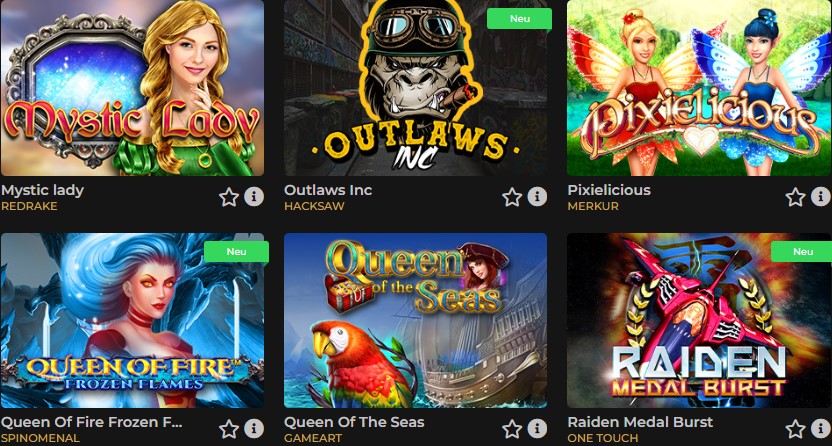Mark Outlaws Inc as favorite
The width and height of the screenshot is (832, 446).
(x=512, y=197)
